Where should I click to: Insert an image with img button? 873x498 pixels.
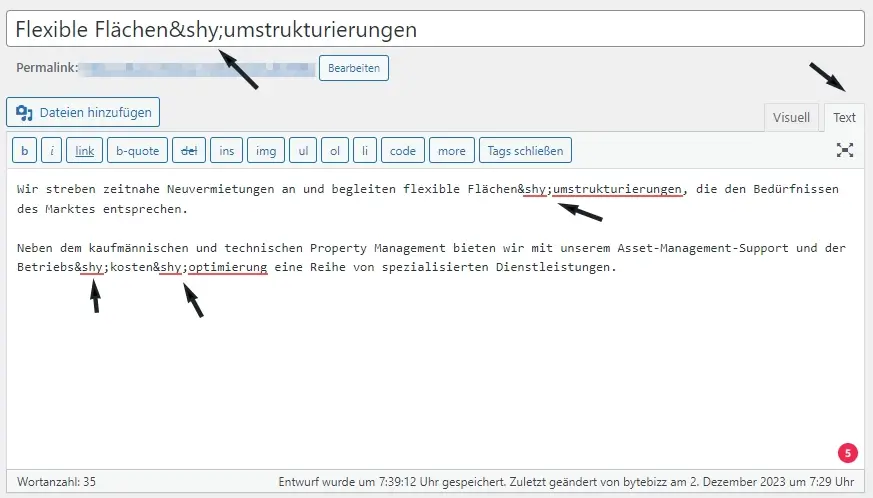(x=266, y=150)
